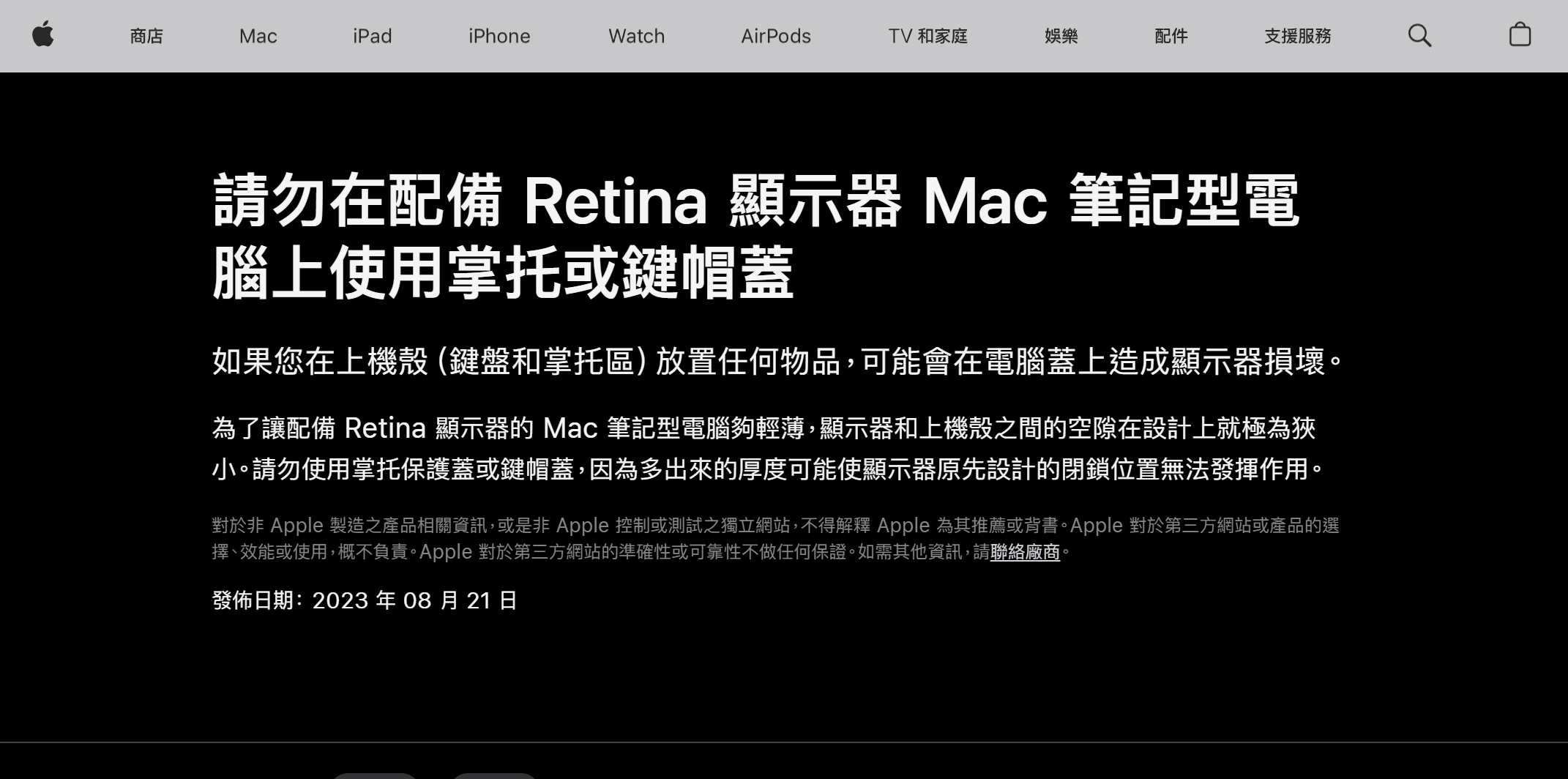Open the 娛樂 navigation item

pyautogui.click(x=1061, y=36)
